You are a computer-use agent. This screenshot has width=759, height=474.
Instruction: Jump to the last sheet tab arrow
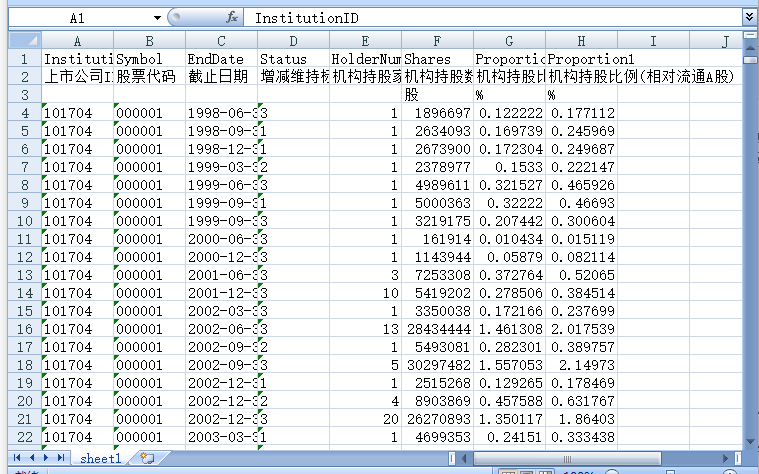click(x=61, y=458)
